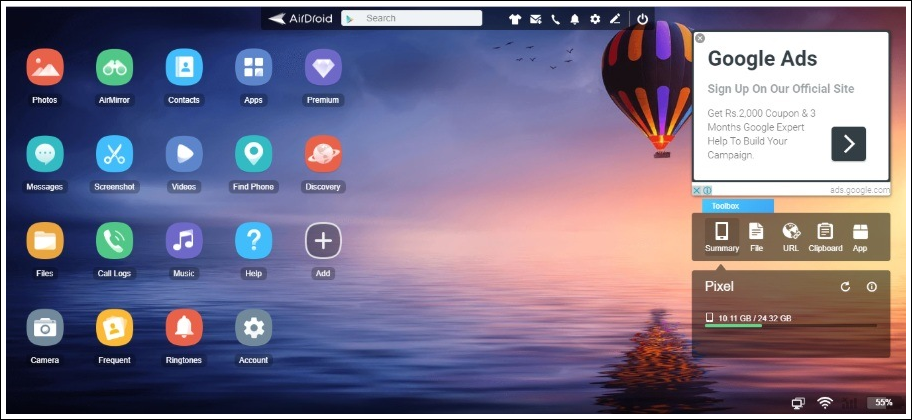Click the Pixel storage usage bar
Screen dimensions: 912x420
click(791, 326)
